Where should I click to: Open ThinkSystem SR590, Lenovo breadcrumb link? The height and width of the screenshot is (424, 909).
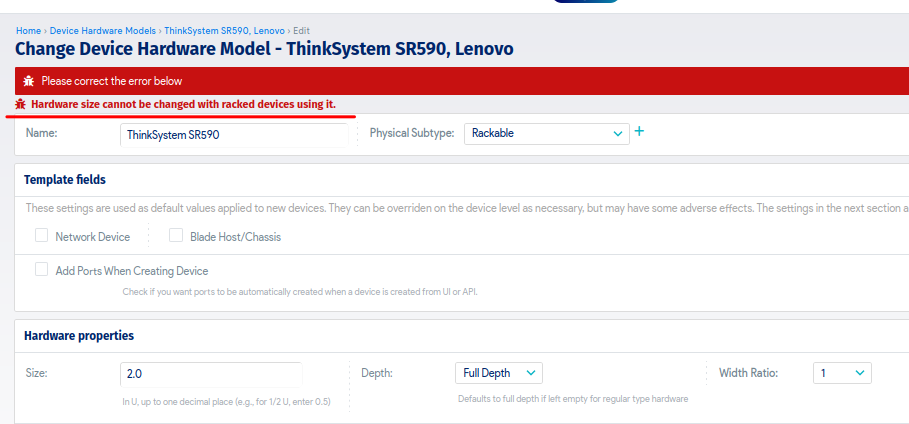(224, 31)
